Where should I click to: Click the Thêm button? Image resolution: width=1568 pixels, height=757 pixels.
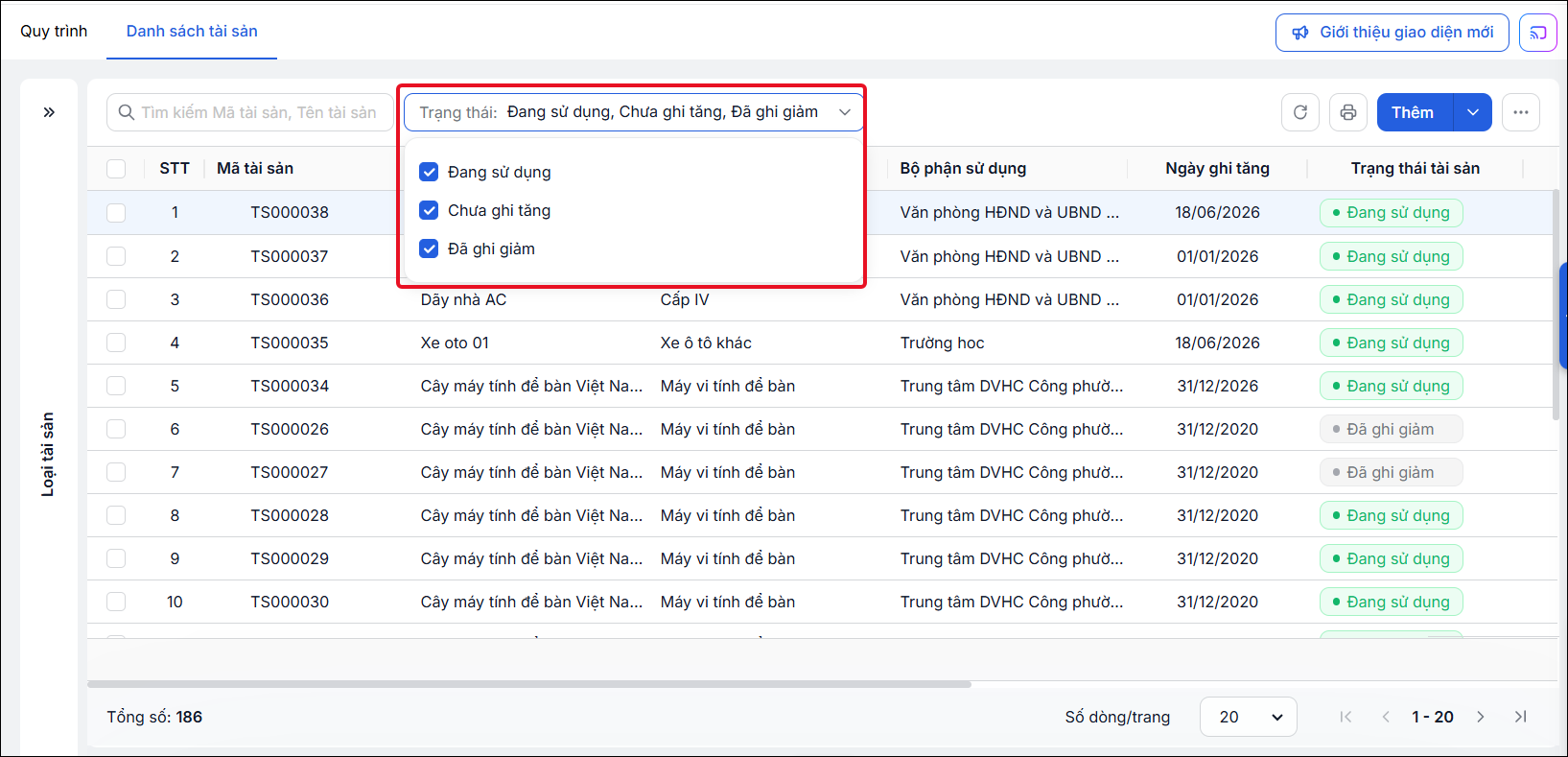pyautogui.click(x=1415, y=112)
